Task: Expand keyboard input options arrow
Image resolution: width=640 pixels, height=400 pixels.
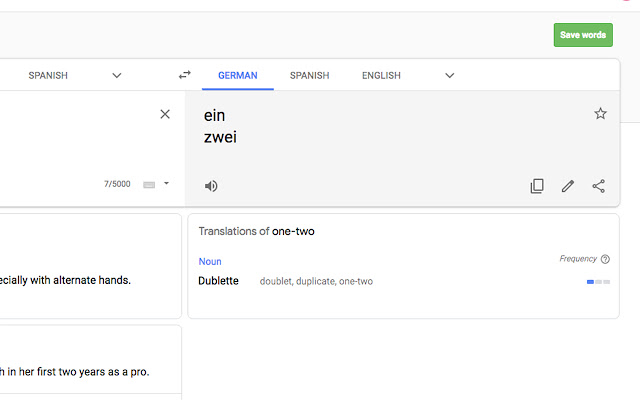Action: click(x=166, y=184)
